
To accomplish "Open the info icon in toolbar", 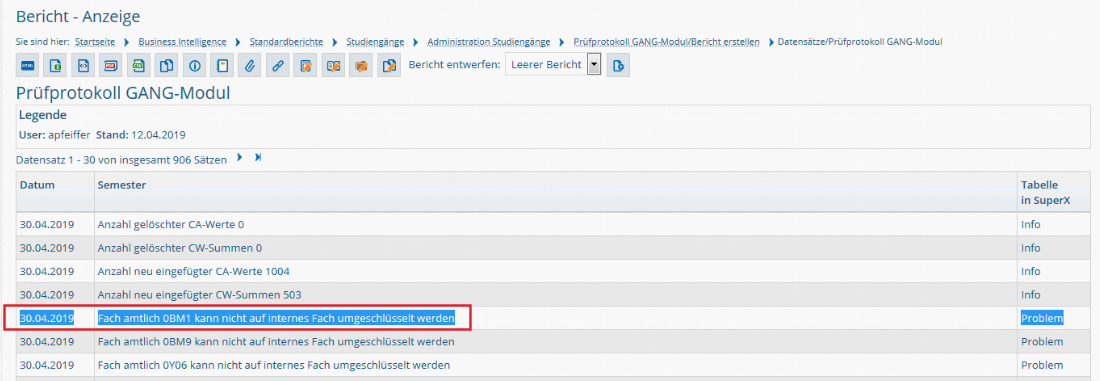I will (194, 65).
